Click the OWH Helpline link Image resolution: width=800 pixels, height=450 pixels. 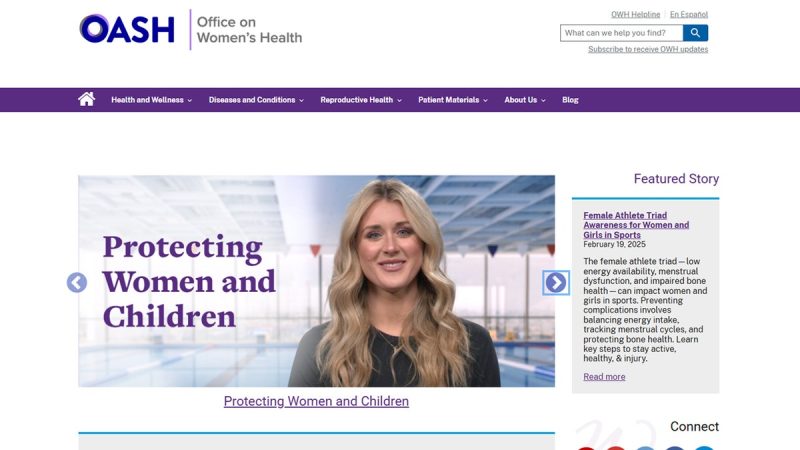pos(636,15)
